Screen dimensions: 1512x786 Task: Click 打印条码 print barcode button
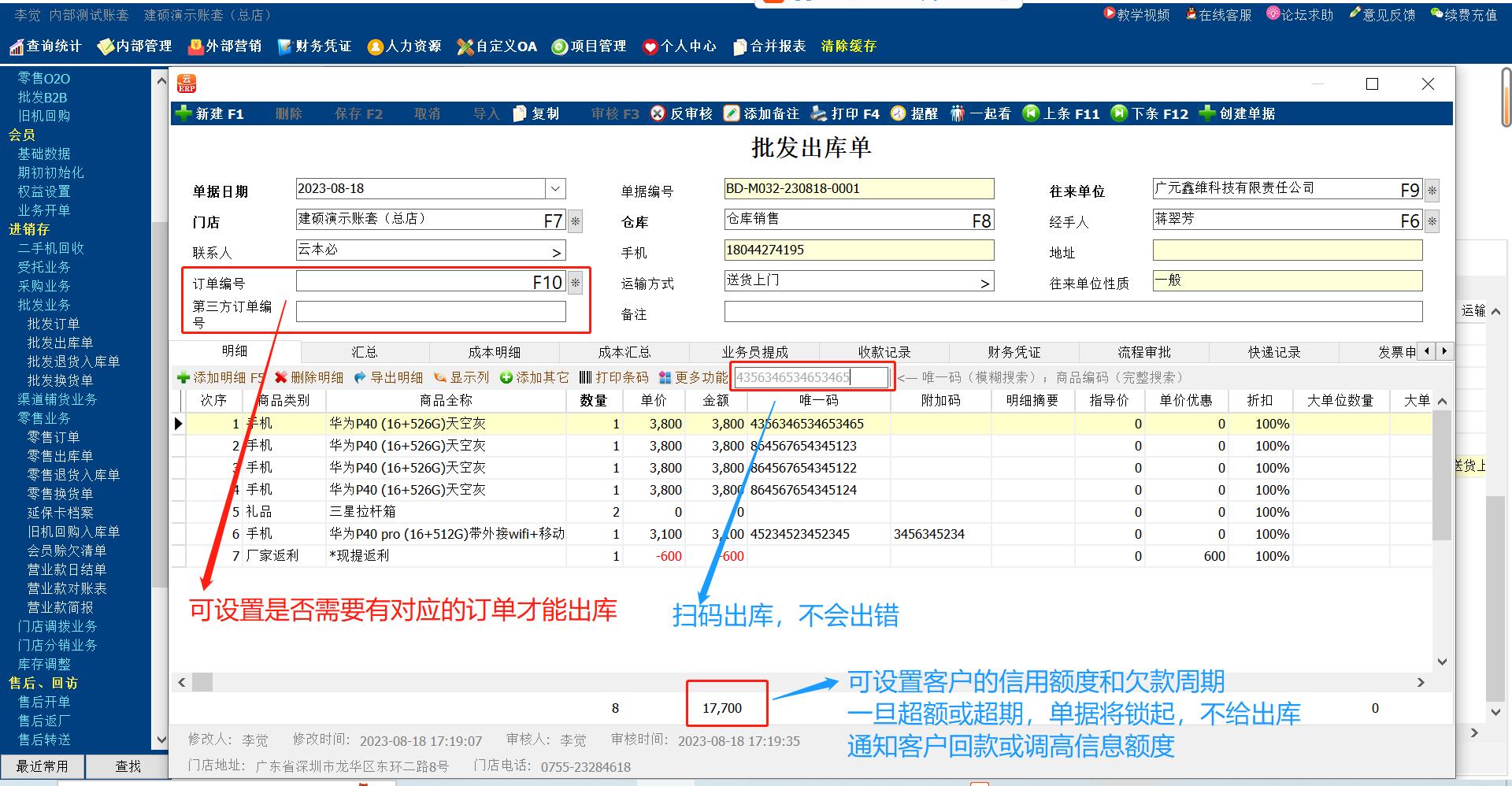(x=614, y=378)
